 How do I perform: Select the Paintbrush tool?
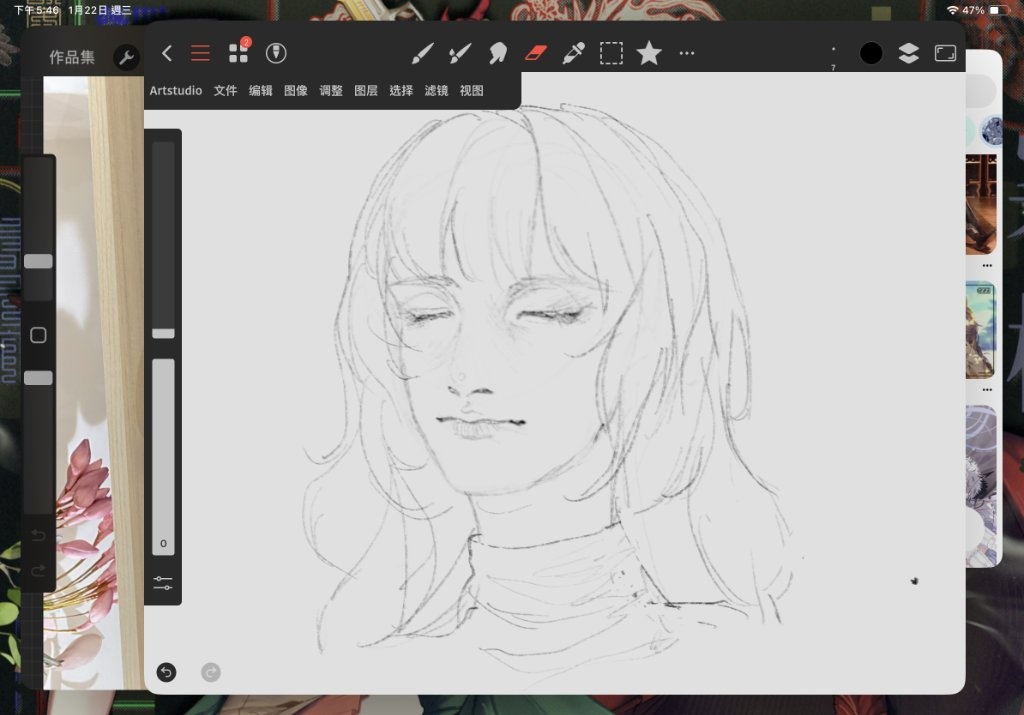coord(423,54)
